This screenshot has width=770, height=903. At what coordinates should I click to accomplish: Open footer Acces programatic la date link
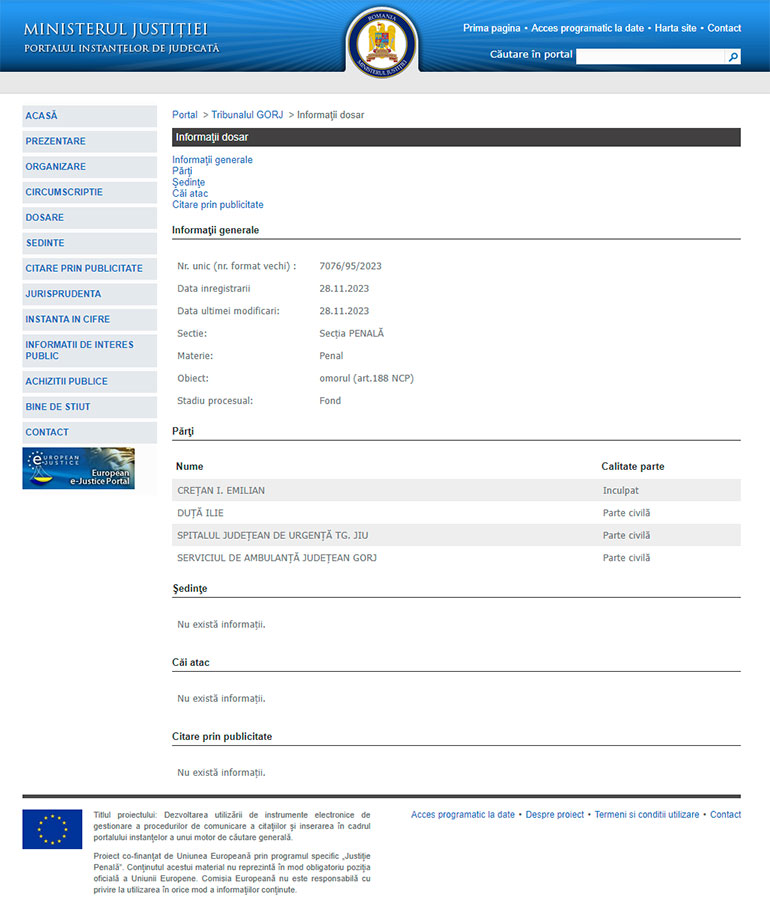(462, 814)
